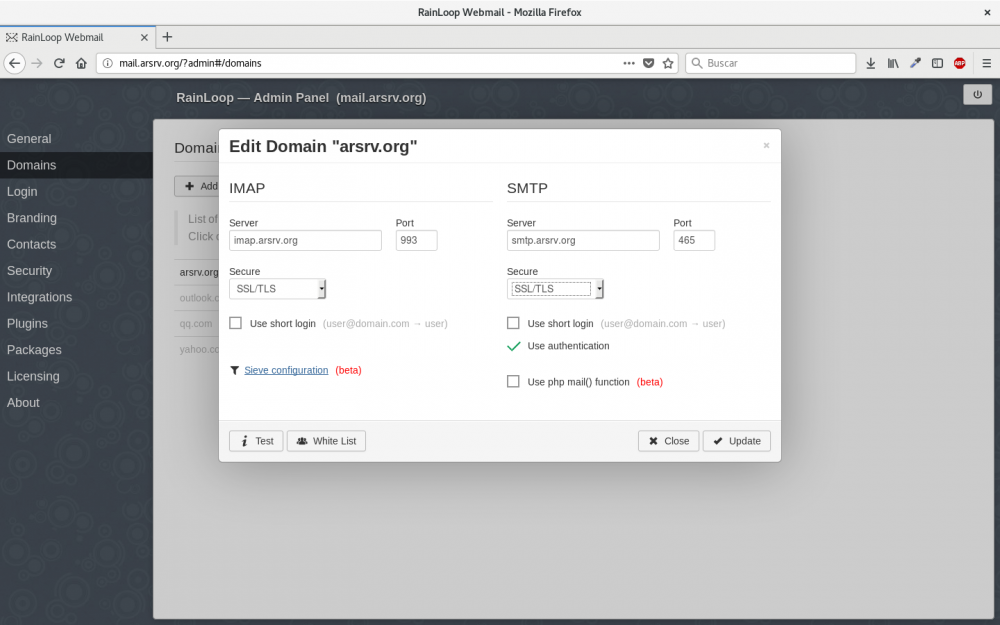The height and width of the screenshot is (625, 1000).
Task: Click the admin panel power logout button
Action: tap(977, 94)
